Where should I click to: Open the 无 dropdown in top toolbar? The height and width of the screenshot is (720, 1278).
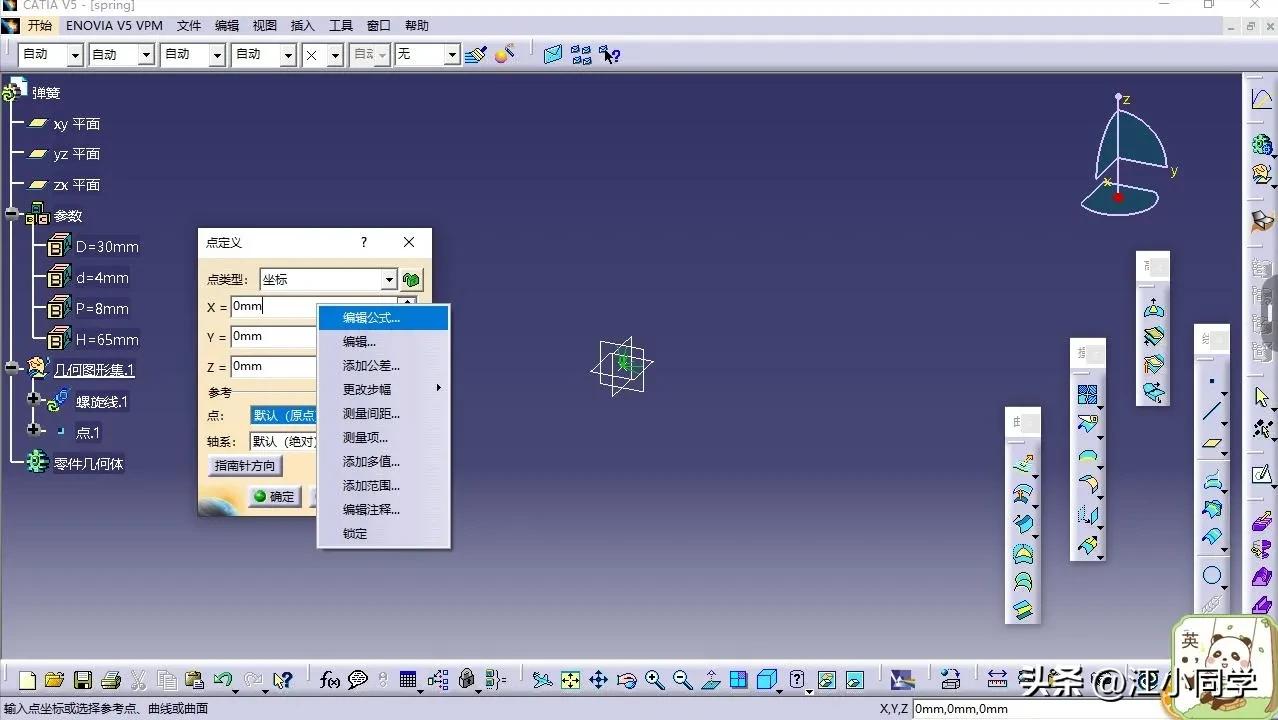[452, 55]
